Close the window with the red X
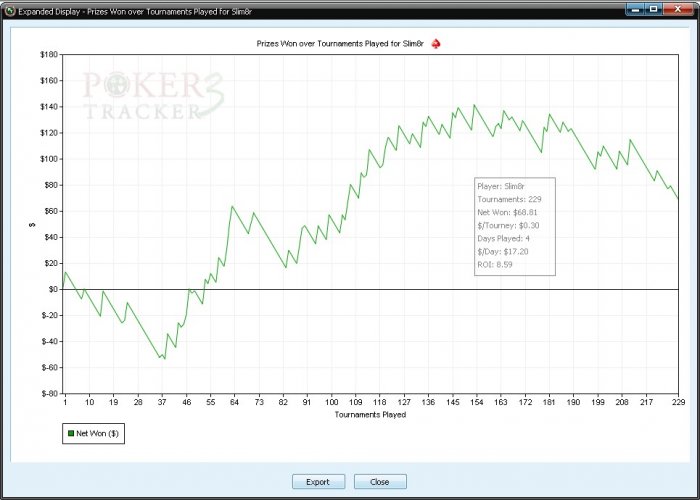 point(678,9)
